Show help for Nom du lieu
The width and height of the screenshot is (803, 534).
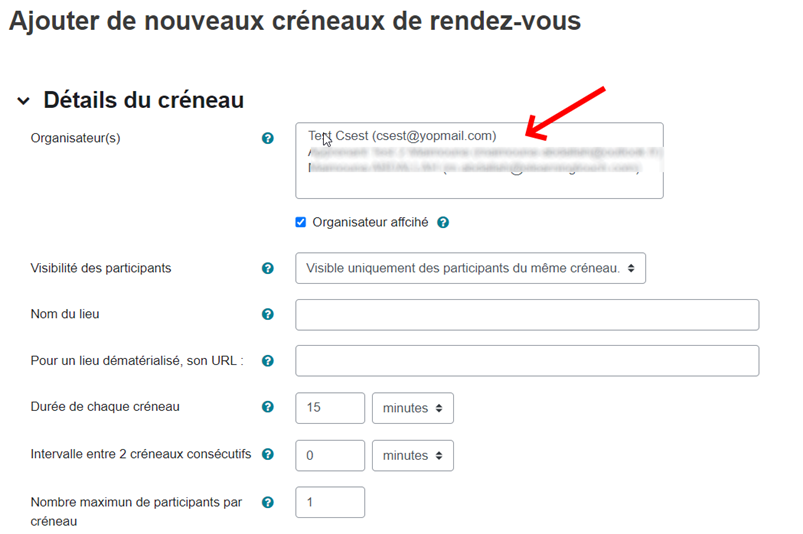tap(267, 314)
